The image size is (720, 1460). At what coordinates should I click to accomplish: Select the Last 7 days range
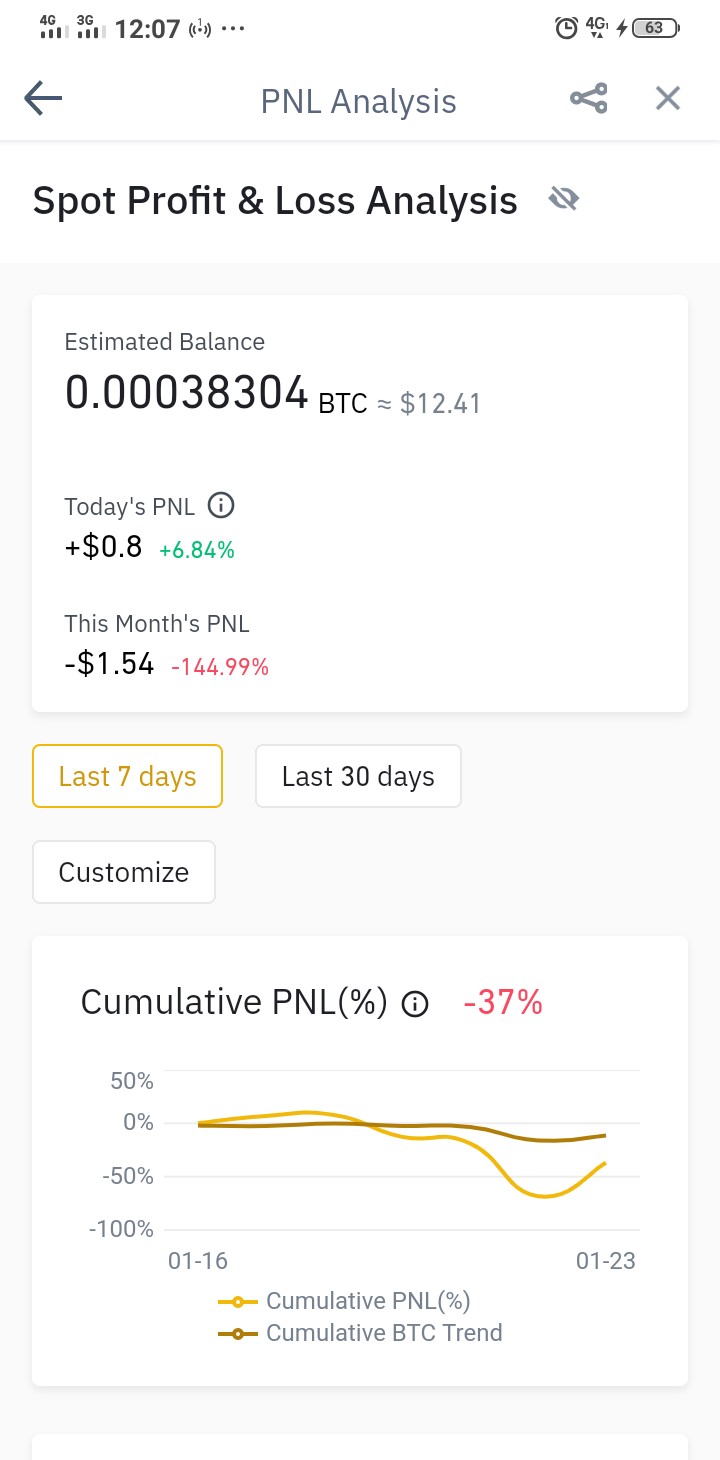127,776
